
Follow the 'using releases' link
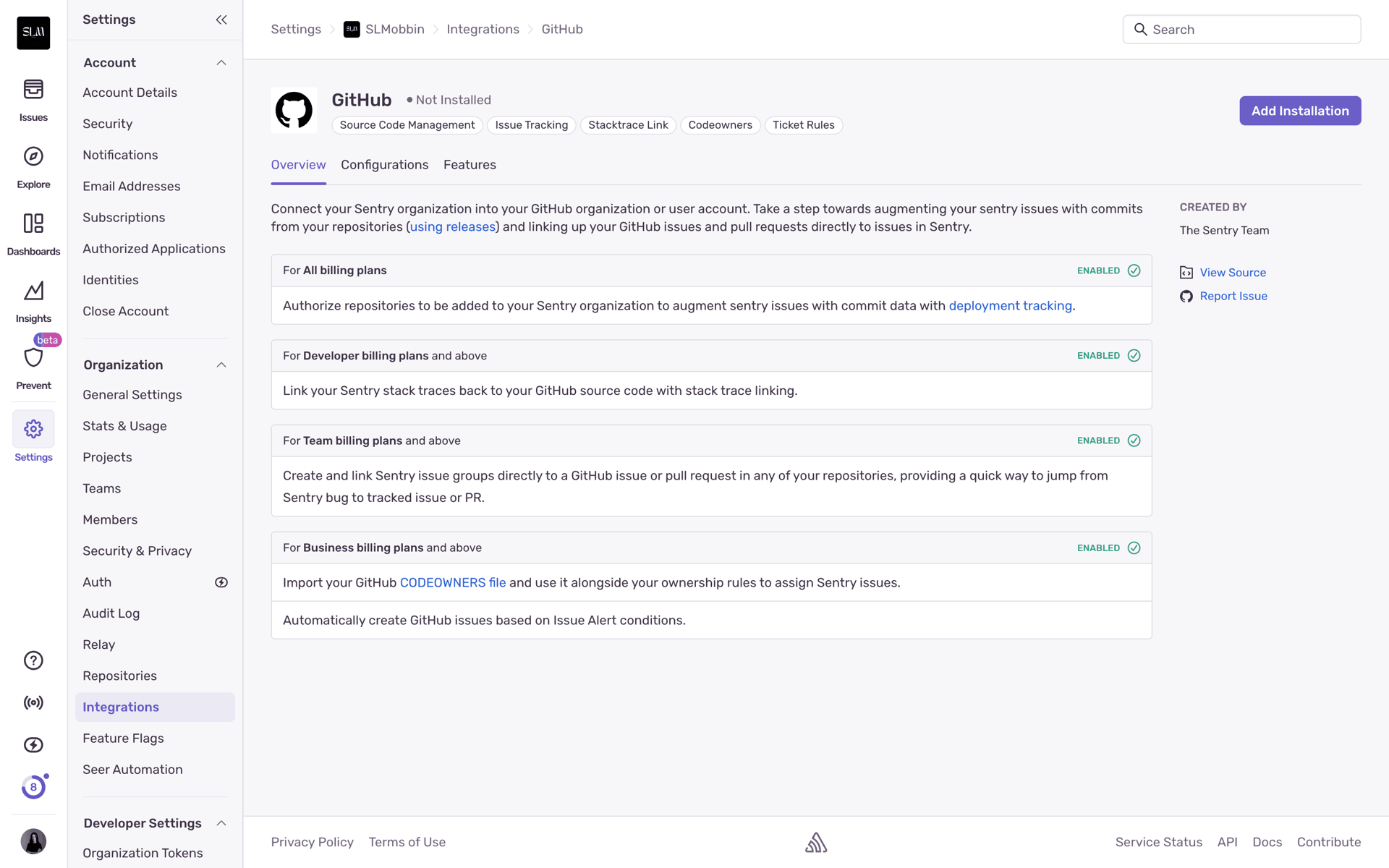pos(453,227)
